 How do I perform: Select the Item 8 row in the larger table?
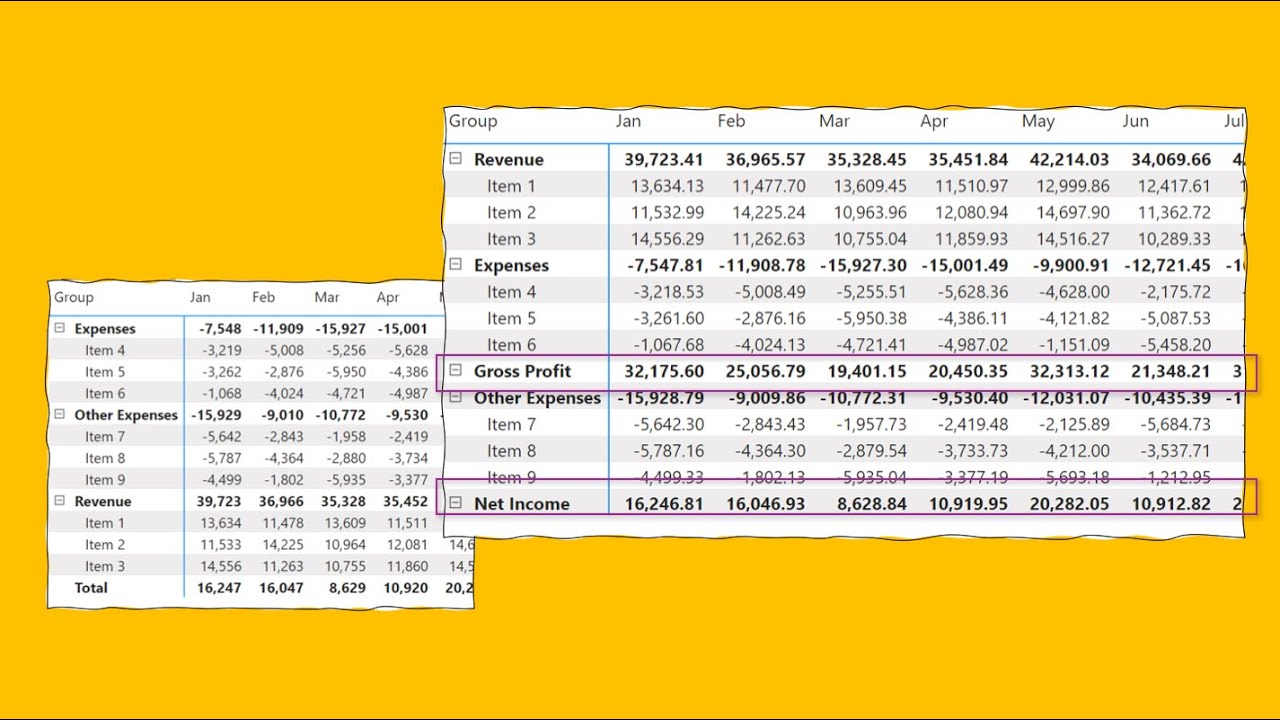click(844, 451)
